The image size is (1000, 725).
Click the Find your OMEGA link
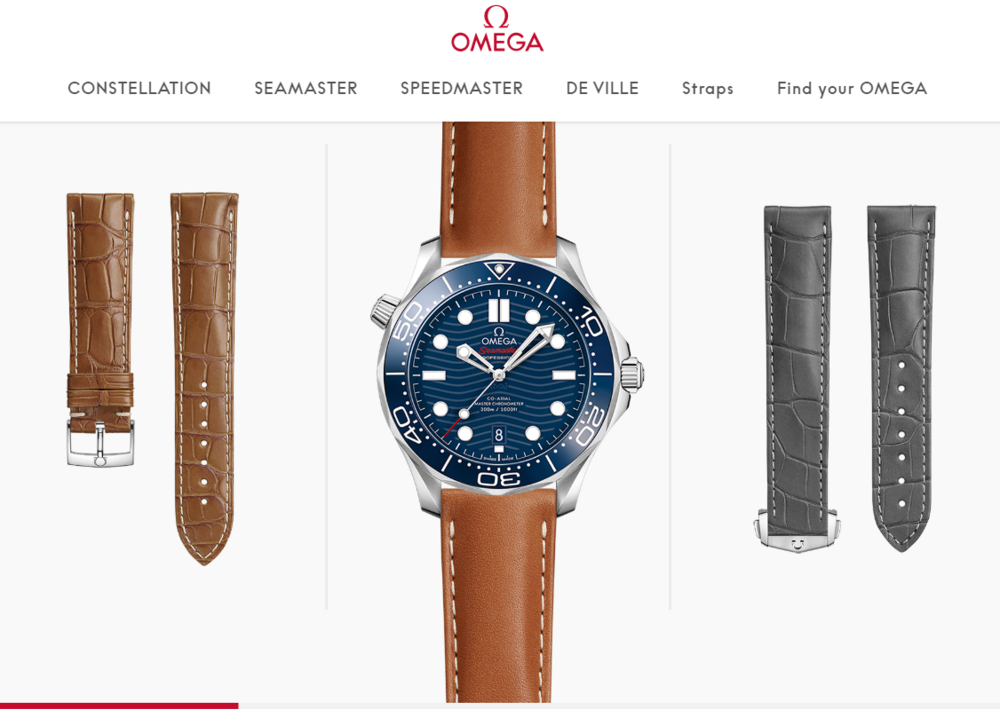[x=851, y=88]
